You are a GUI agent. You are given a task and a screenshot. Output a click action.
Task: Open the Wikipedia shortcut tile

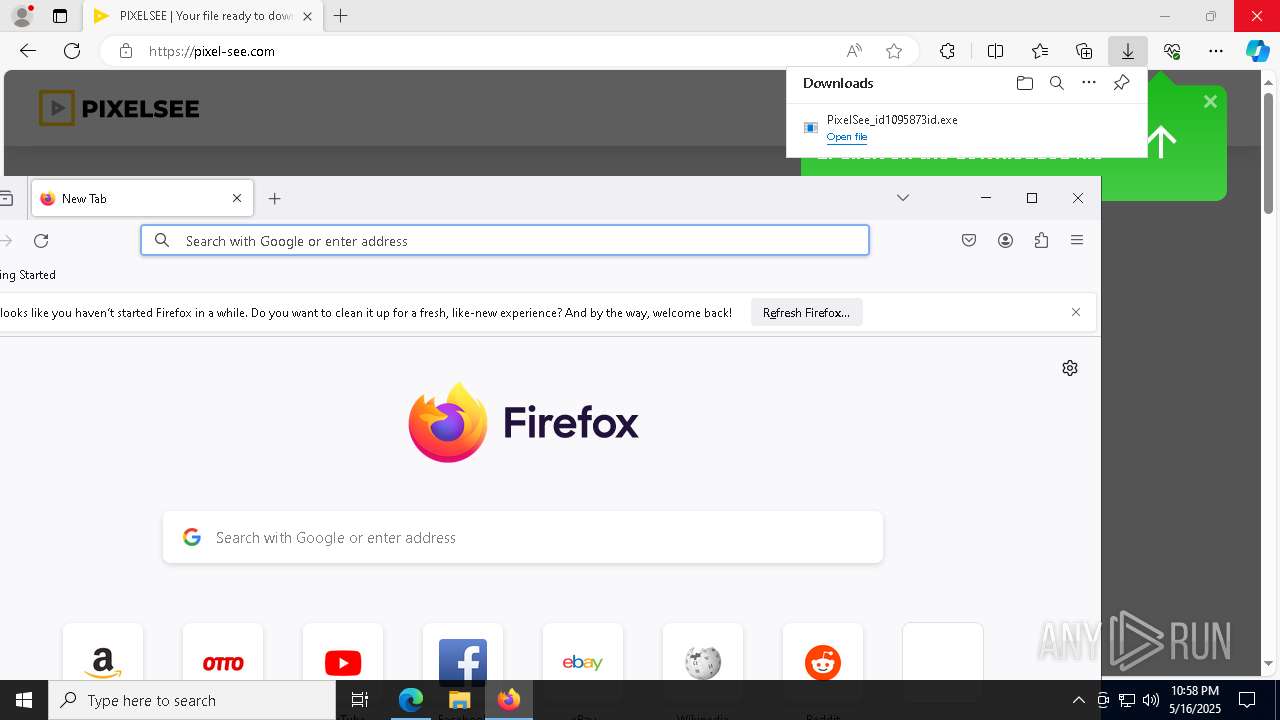pyautogui.click(x=703, y=662)
